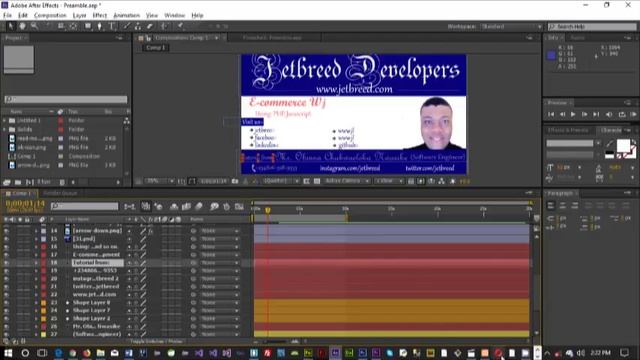The height and width of the screenshot is (360, 640).
Task: Open the Animation menu
Action: click(x=127, y=16)
